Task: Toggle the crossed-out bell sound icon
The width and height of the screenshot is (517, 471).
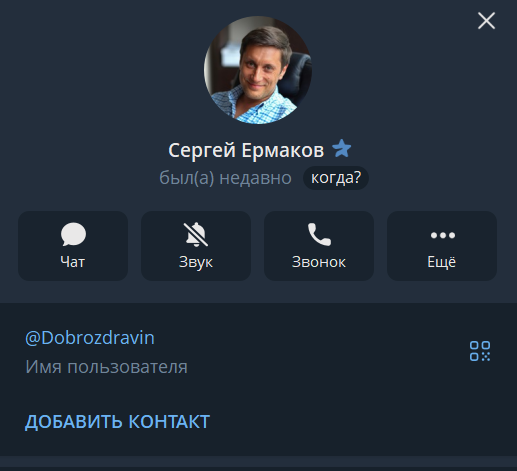Action: click(196, 234)
